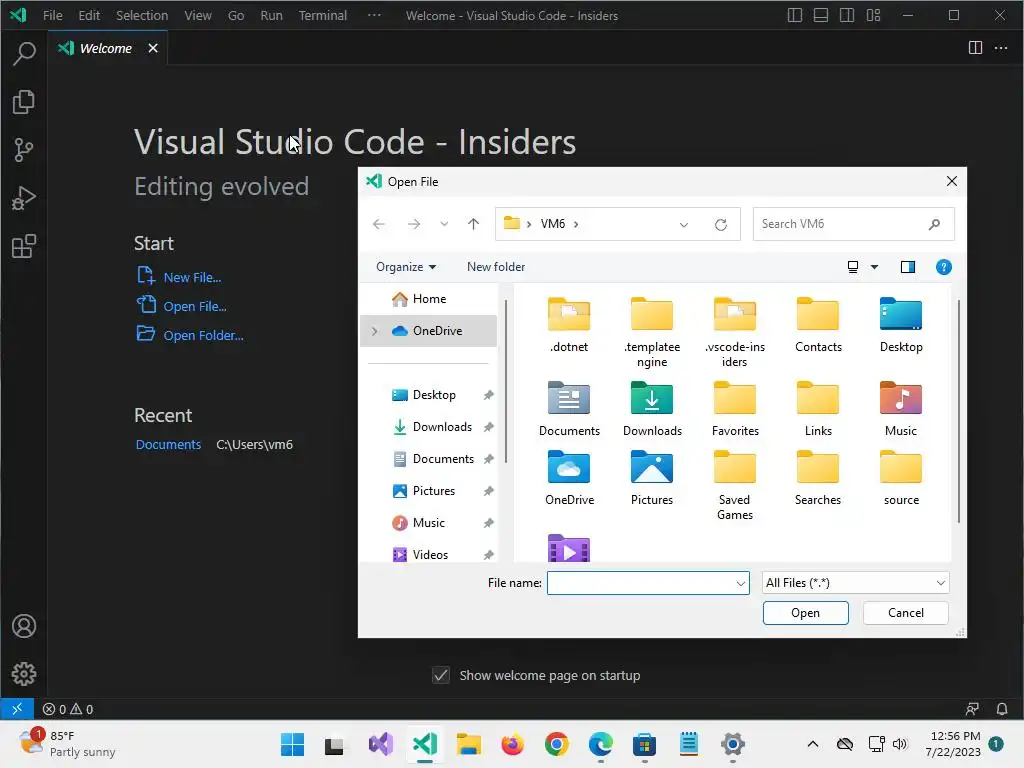The image size is (1024, 768).
Task: Toggle the preview pane
Action: [908, 267]
